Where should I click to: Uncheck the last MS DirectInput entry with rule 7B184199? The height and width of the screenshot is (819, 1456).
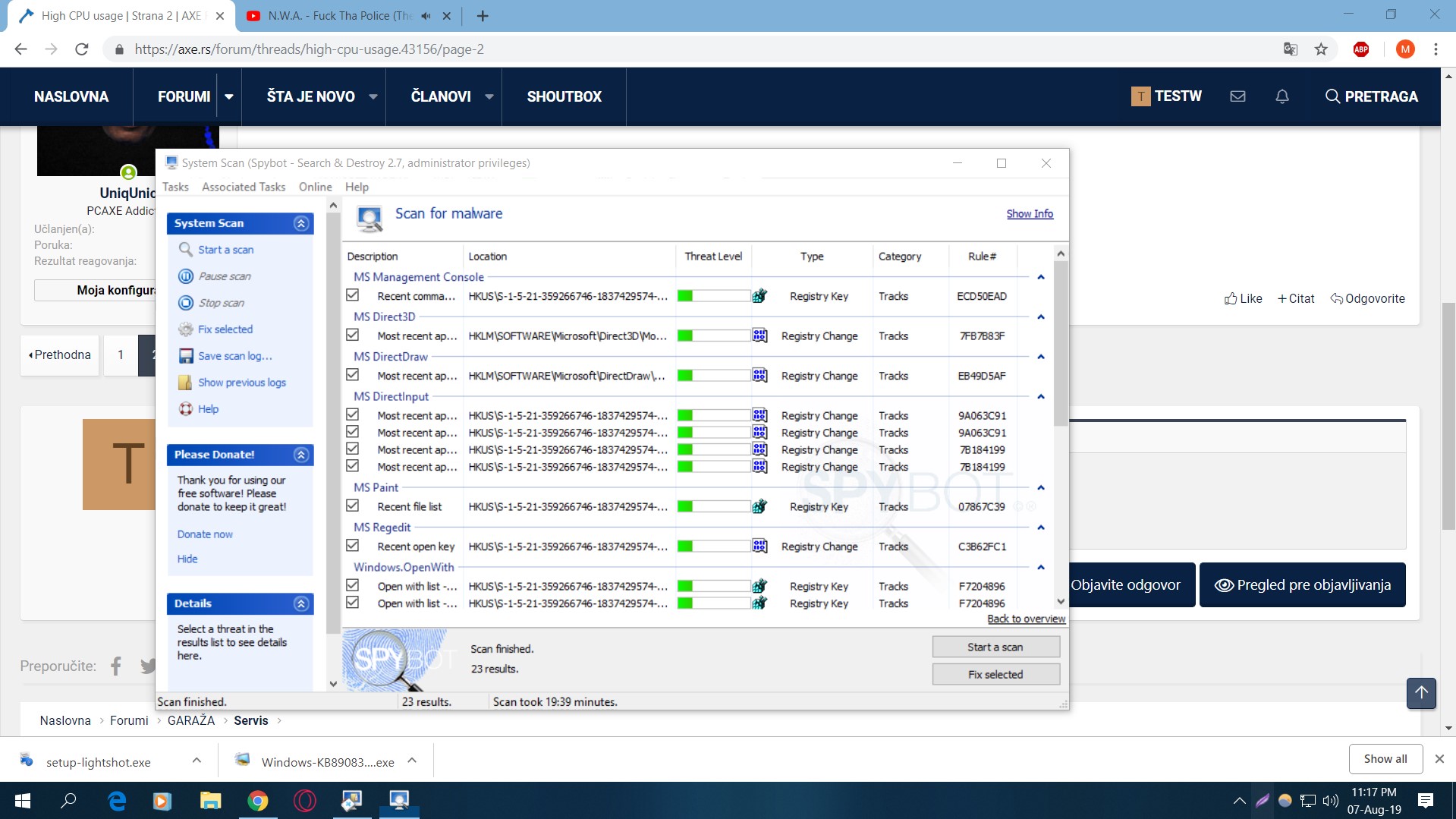coord(353,466)
